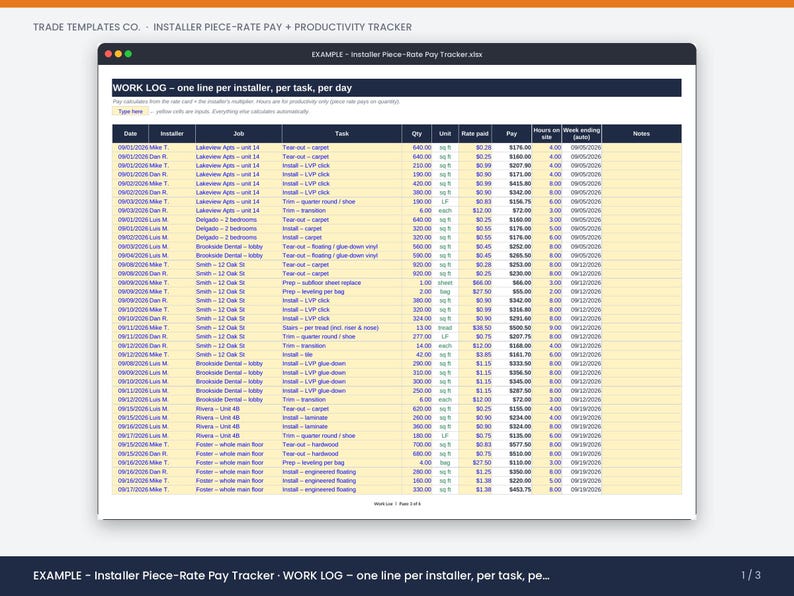Viewport: 794px width, 596px height.
Task: Click the '1 / 3' slide counter
Action: (751, 575)
